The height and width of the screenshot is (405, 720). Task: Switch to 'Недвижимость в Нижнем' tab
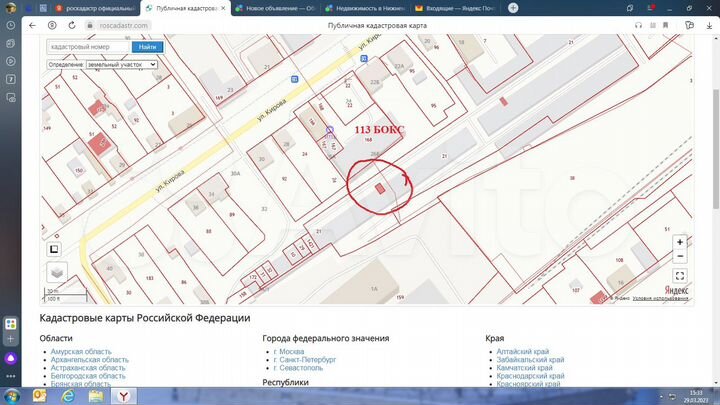(366, 8)
